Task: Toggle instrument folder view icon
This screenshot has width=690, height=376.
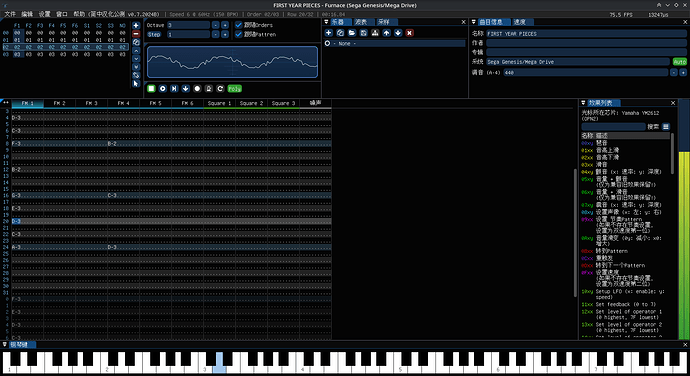Action: point(375,33)
